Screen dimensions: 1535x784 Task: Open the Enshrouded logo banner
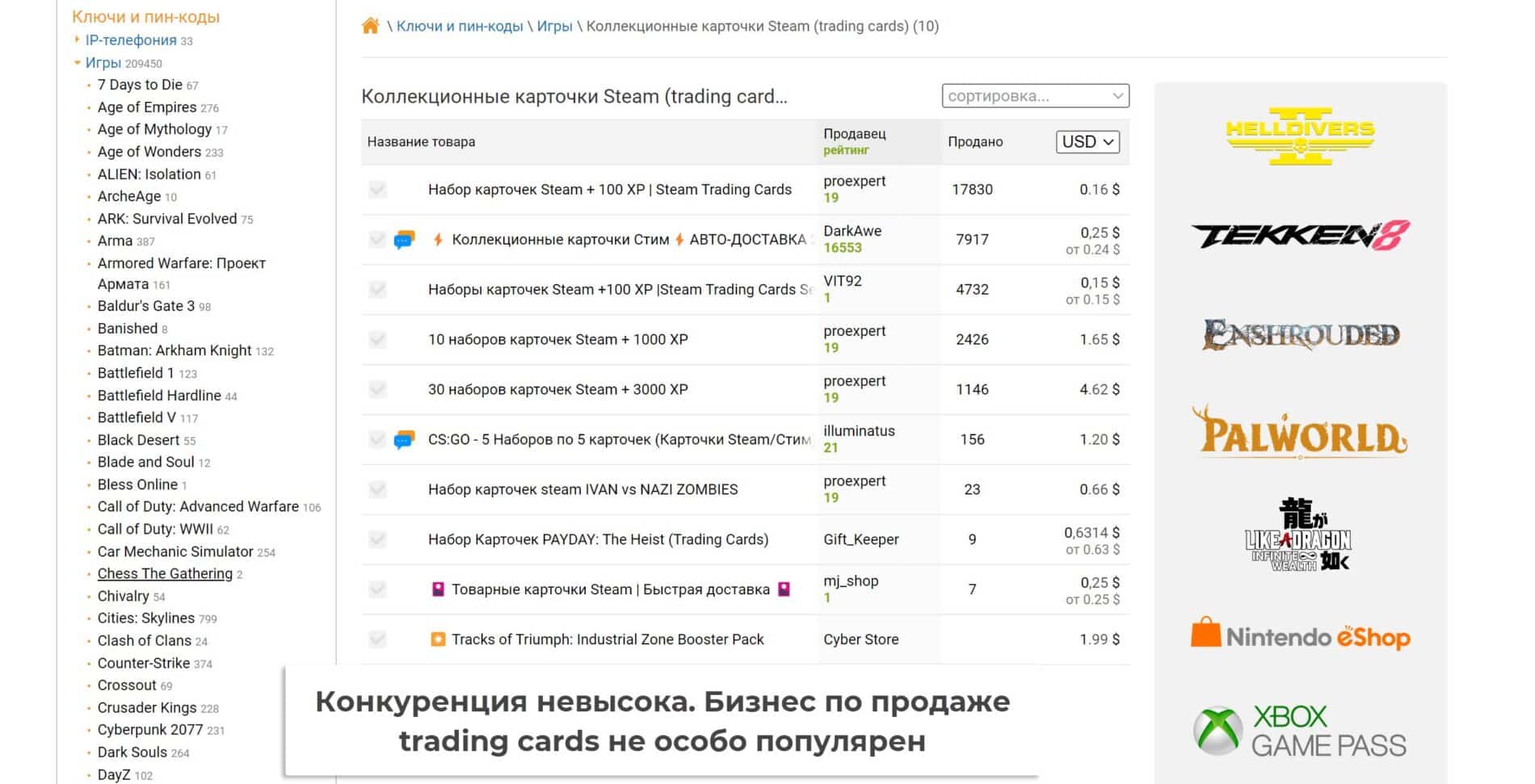coord(1299,334)
